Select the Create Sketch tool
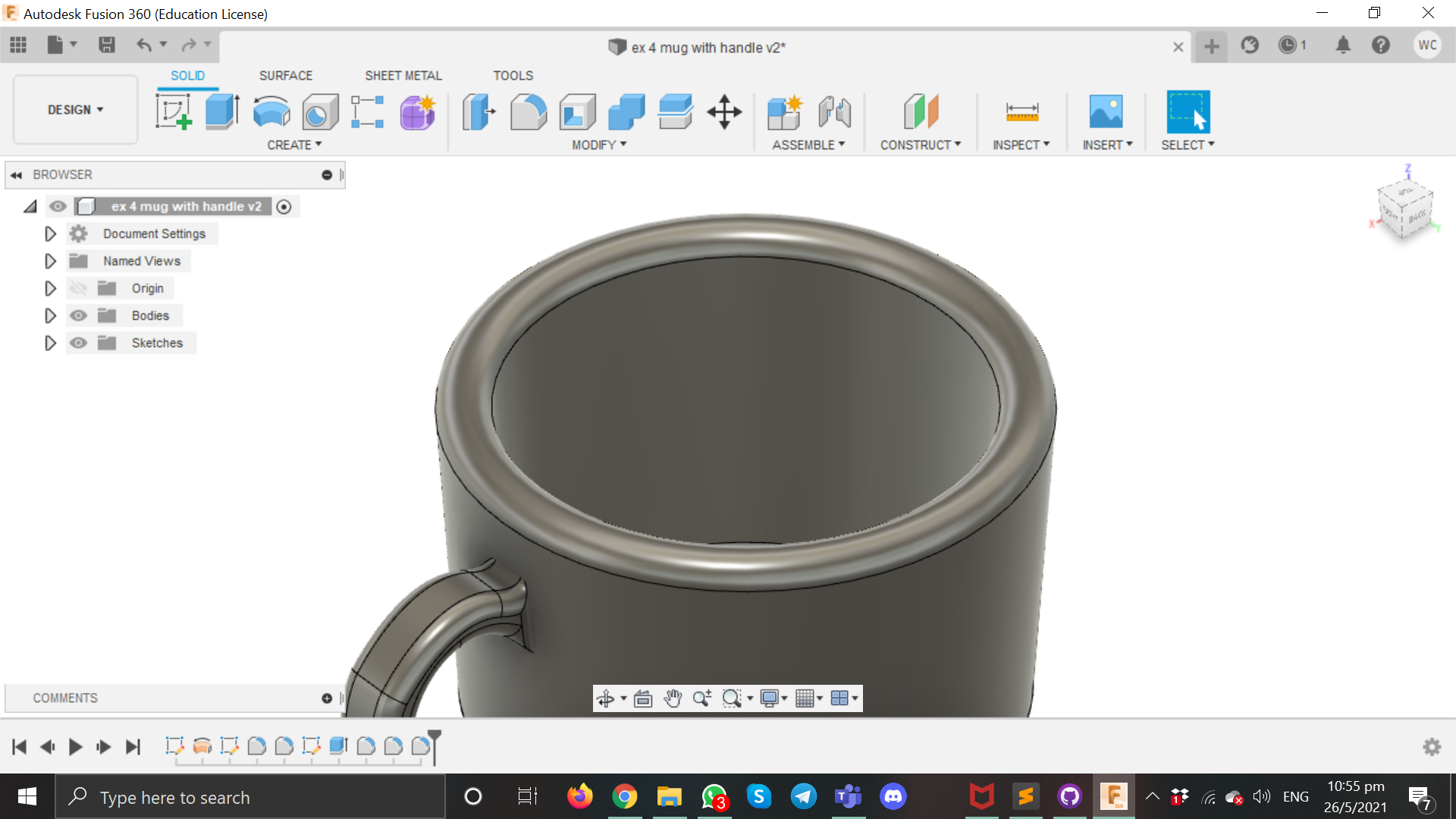The image size is (1456, 819). point(174,111)
